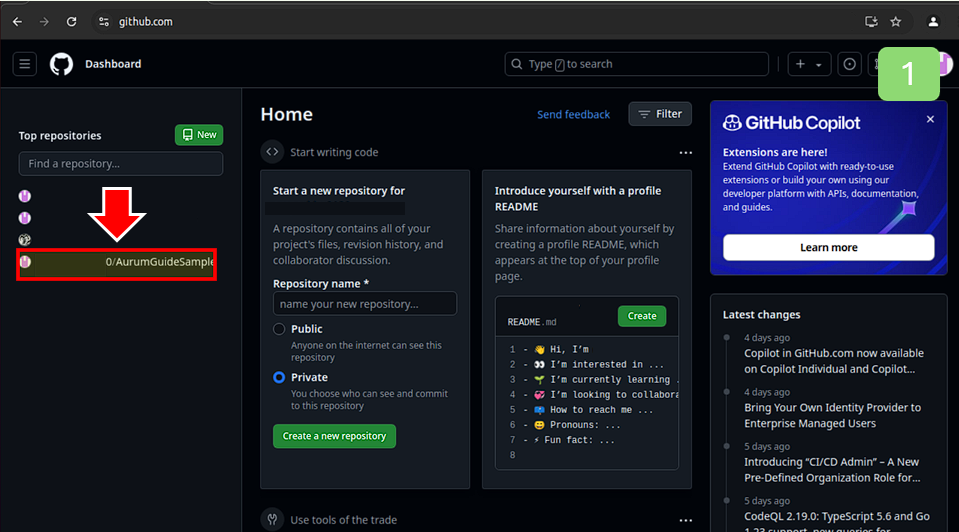Select the Private radio option
Viewport: 959px width, 532px height.
tap(279, 377)
